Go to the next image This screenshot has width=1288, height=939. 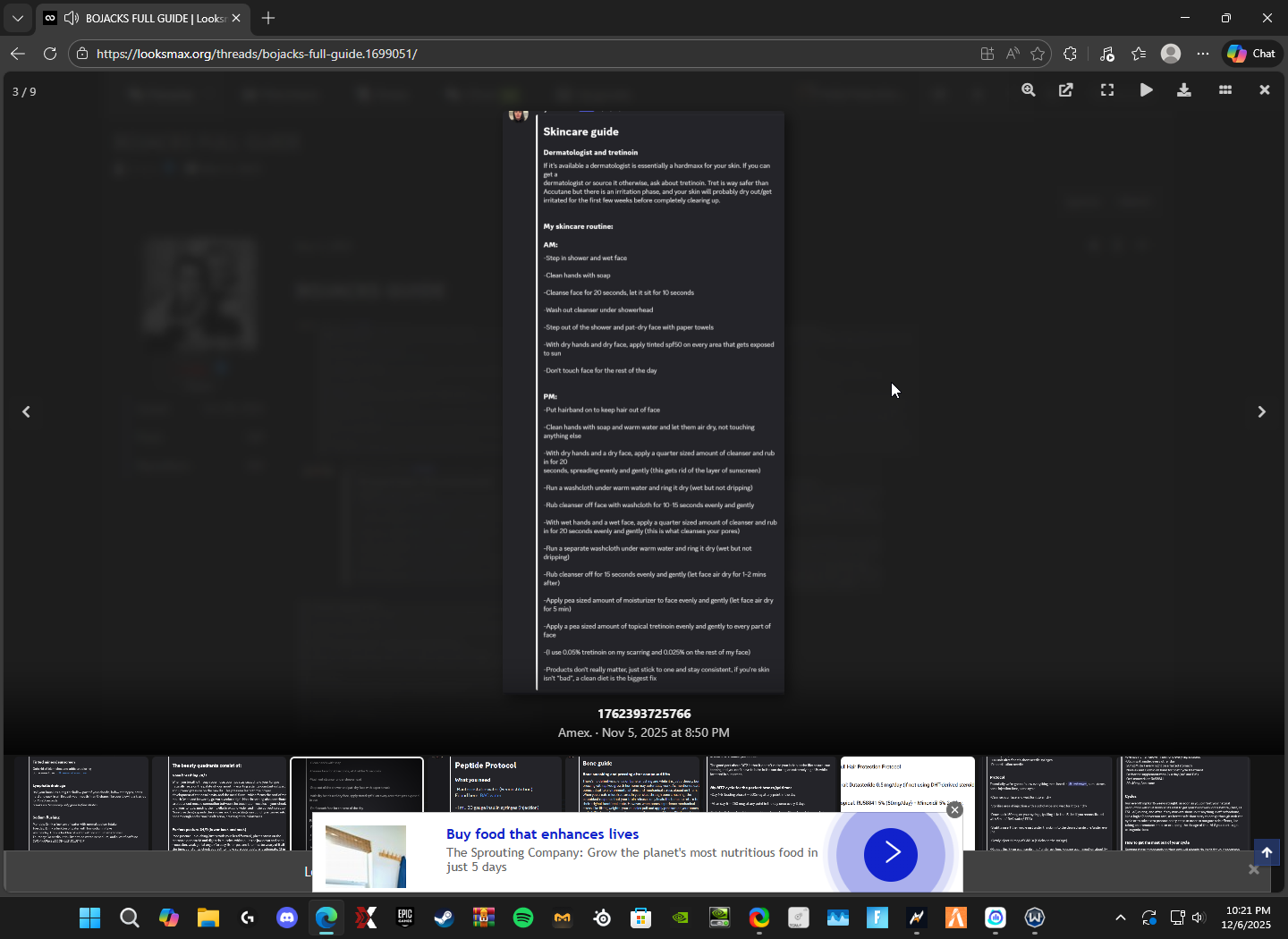point(1261,412)
